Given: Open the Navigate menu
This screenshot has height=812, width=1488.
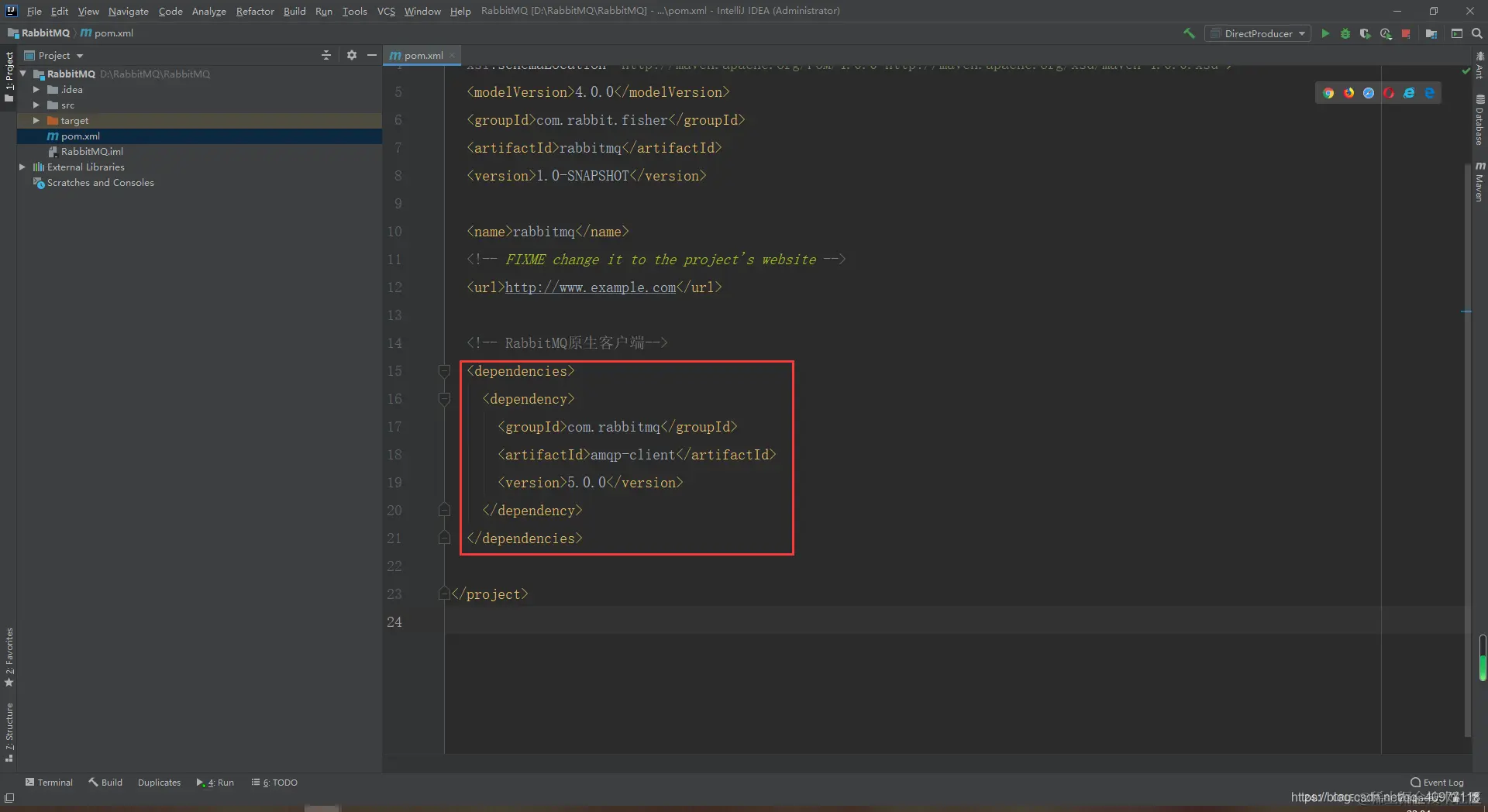Looking at the screenshot, I should coord(128,11).
